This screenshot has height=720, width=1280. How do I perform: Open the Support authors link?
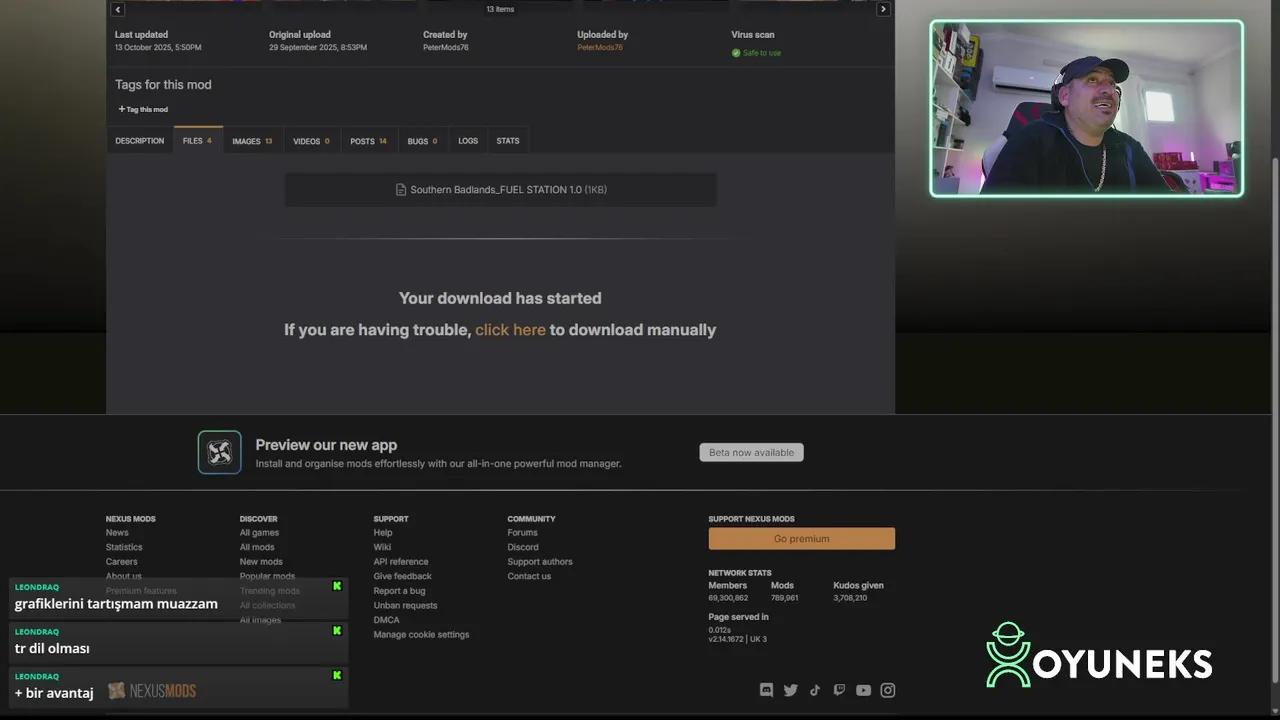point(540,562)
